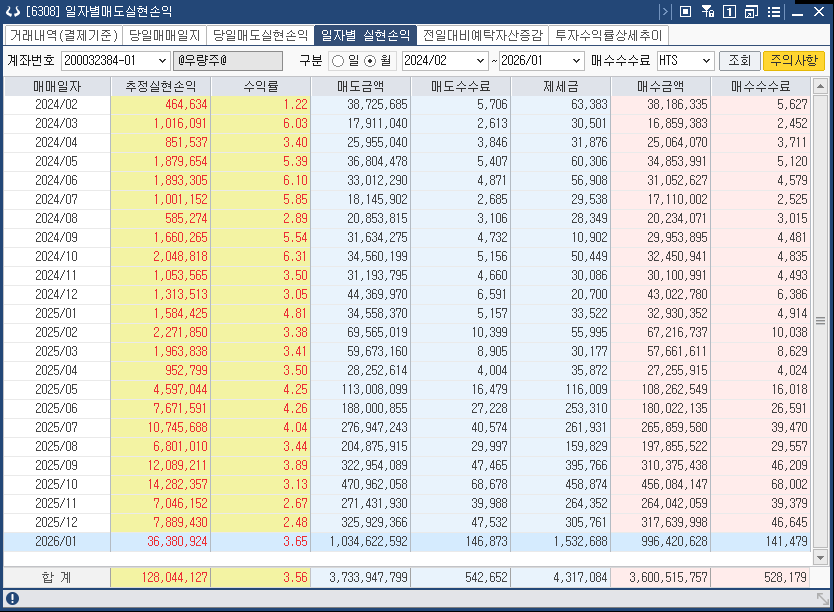This screenshot has height=612, width=834.
Task: Click the info exclamation icon in the status bar
Action: pos(10,601)
